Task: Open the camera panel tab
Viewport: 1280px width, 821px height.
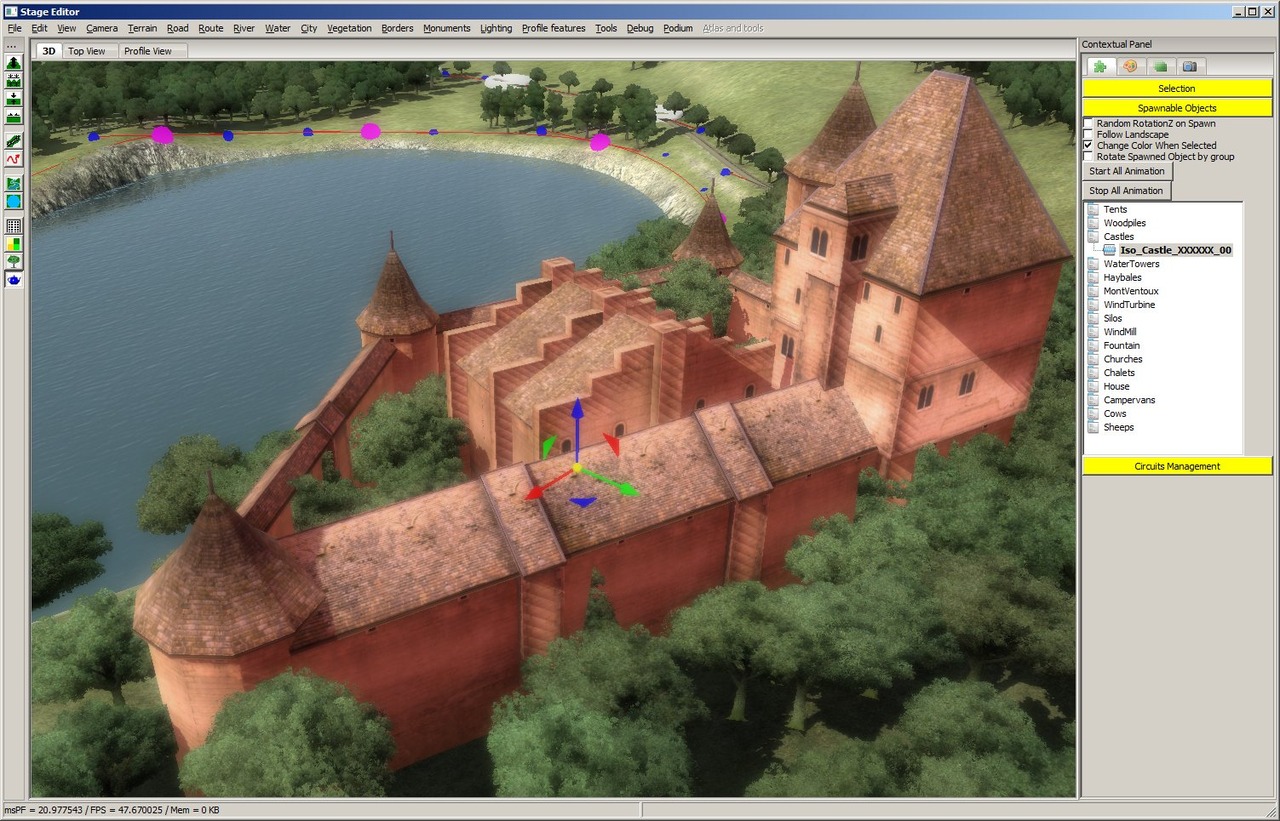Action: tap(1189, 66)
